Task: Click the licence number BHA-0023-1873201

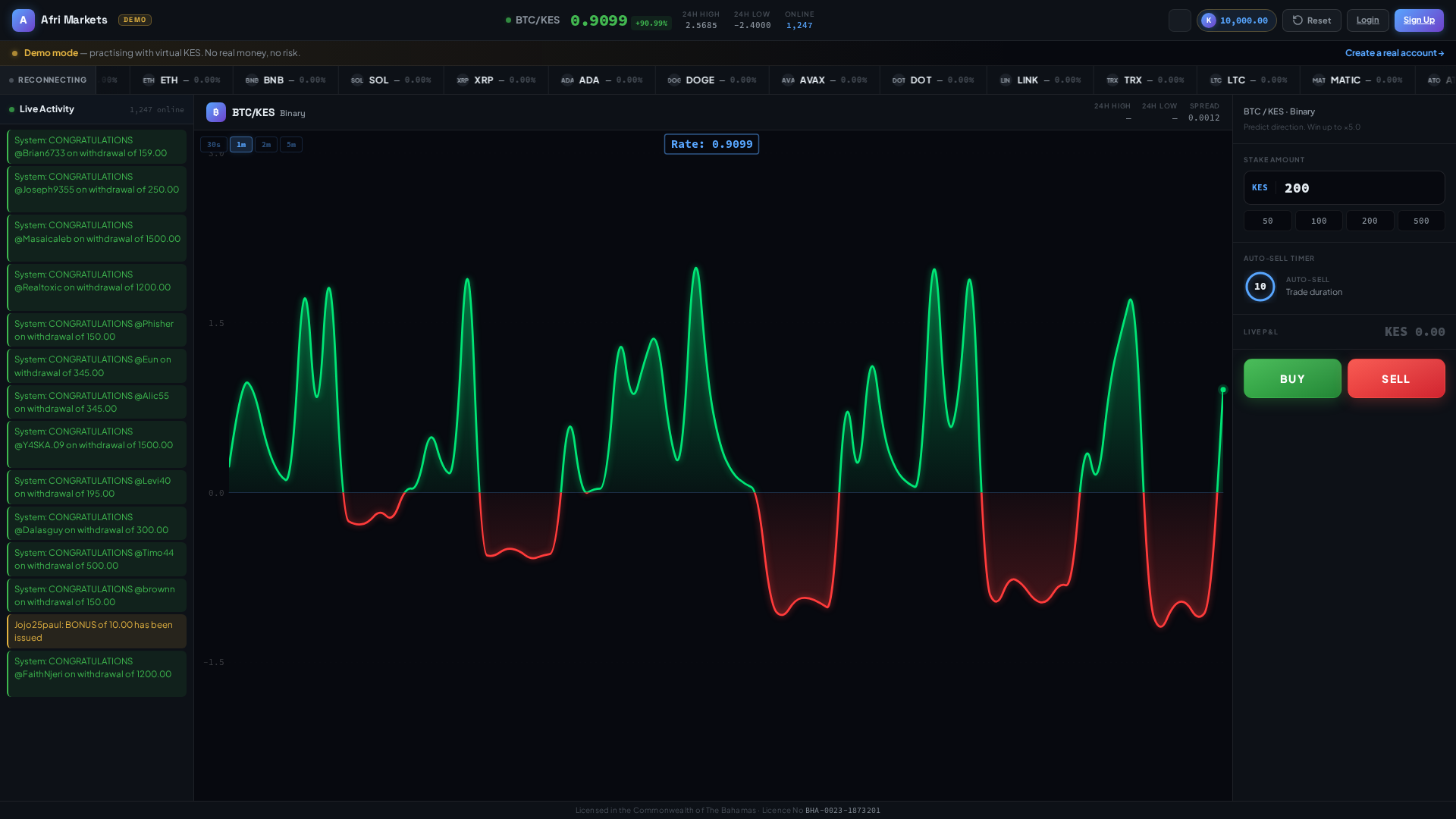Action: (843, 811)
